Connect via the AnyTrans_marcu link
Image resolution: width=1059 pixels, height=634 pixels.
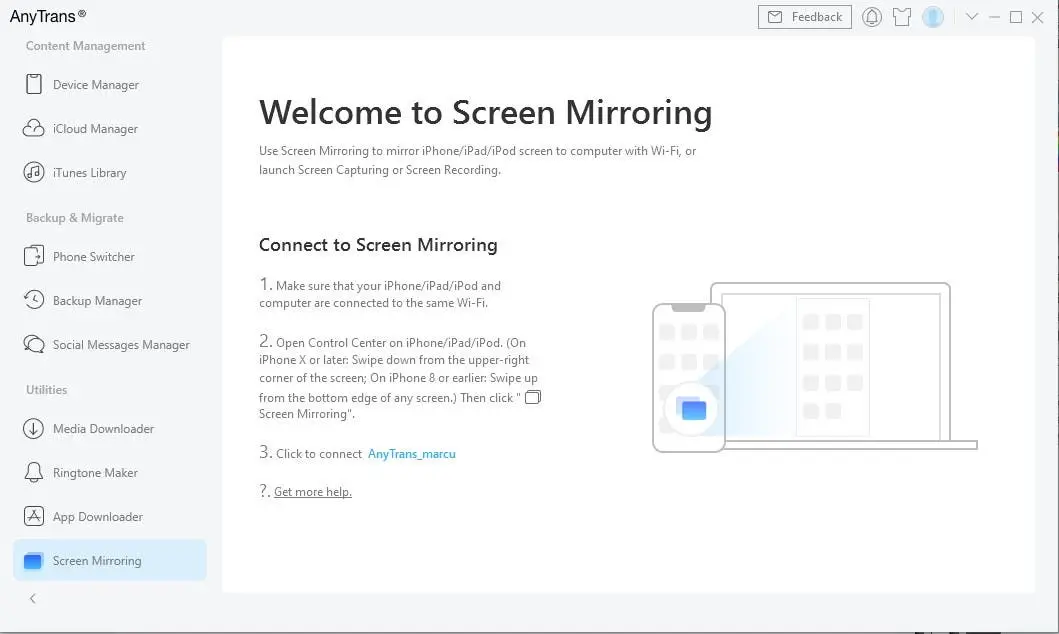pyautogui.click(x=411, y=454)
